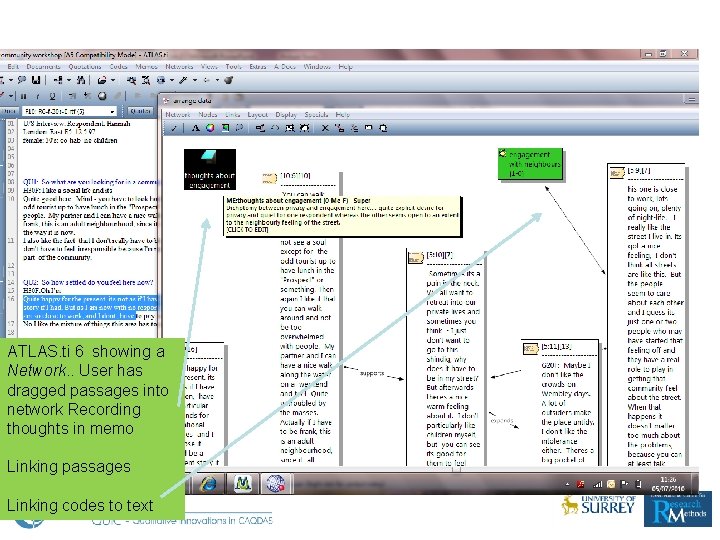Open the Memos menu

coord(146,67)
